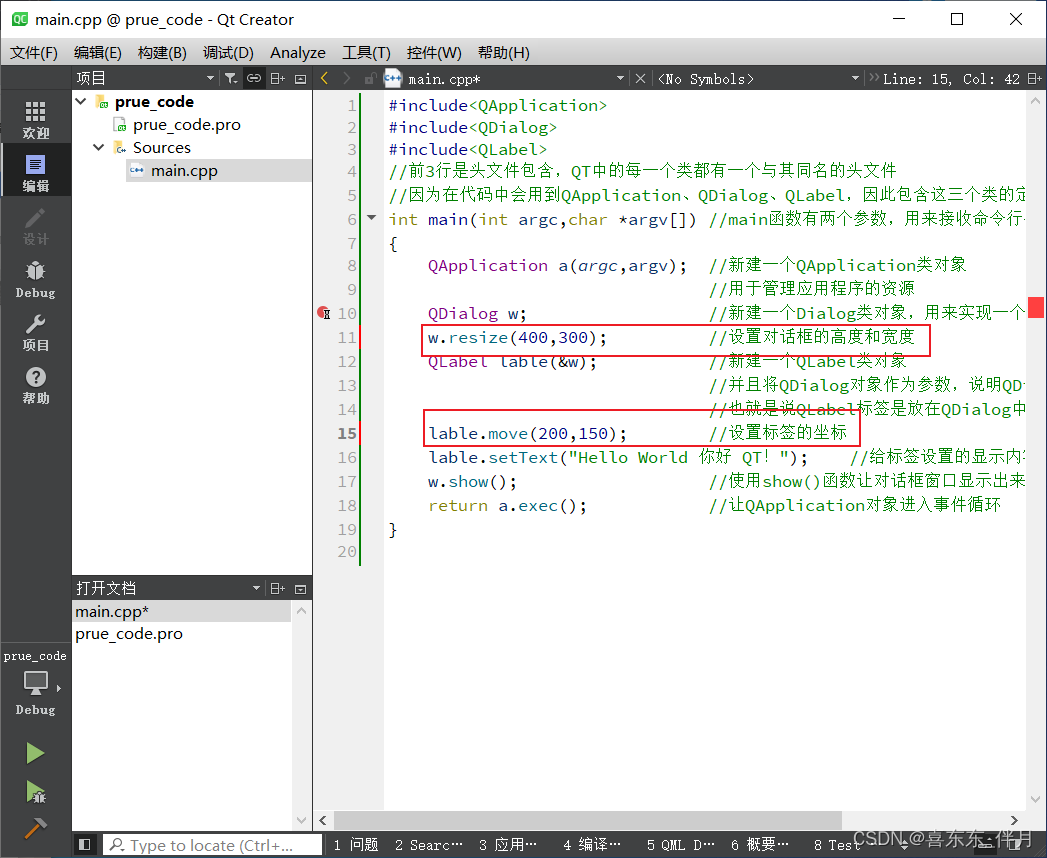The height and width of the screenshot is (858, 1047).
Task: Switch to the 4 编译 output tab
Action: [592, 844]
